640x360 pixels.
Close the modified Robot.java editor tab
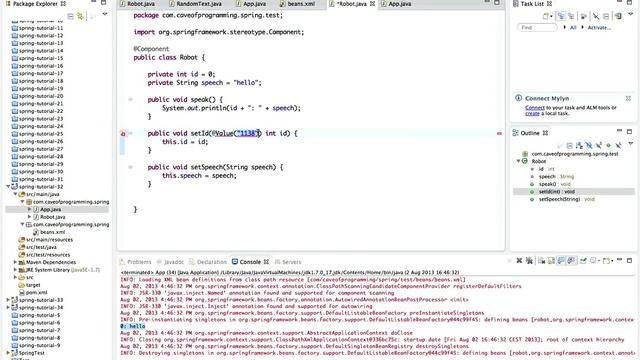[372, 4]
